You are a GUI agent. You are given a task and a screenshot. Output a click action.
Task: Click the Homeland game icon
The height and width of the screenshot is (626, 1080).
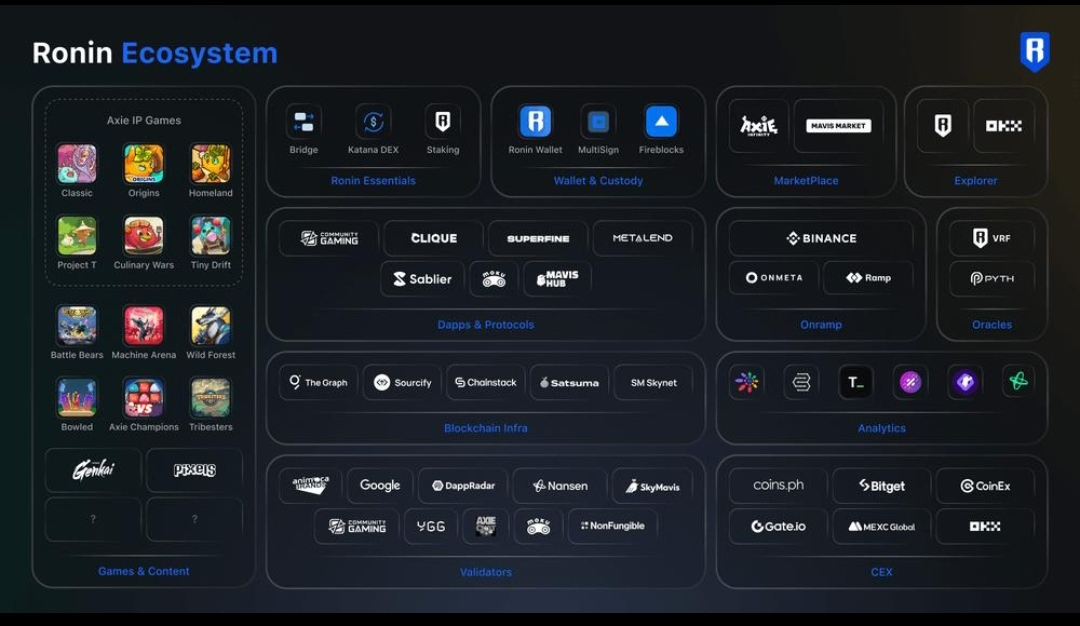pos(211,164)
